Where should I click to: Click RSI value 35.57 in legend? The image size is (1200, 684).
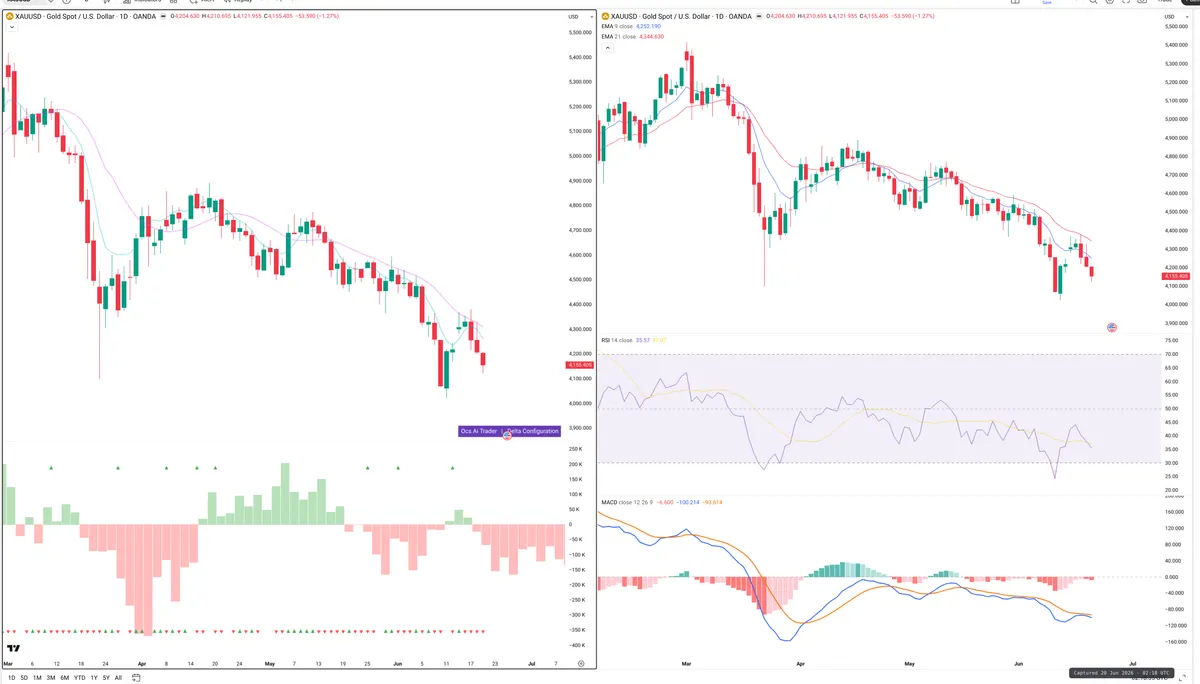pos(641,340)
